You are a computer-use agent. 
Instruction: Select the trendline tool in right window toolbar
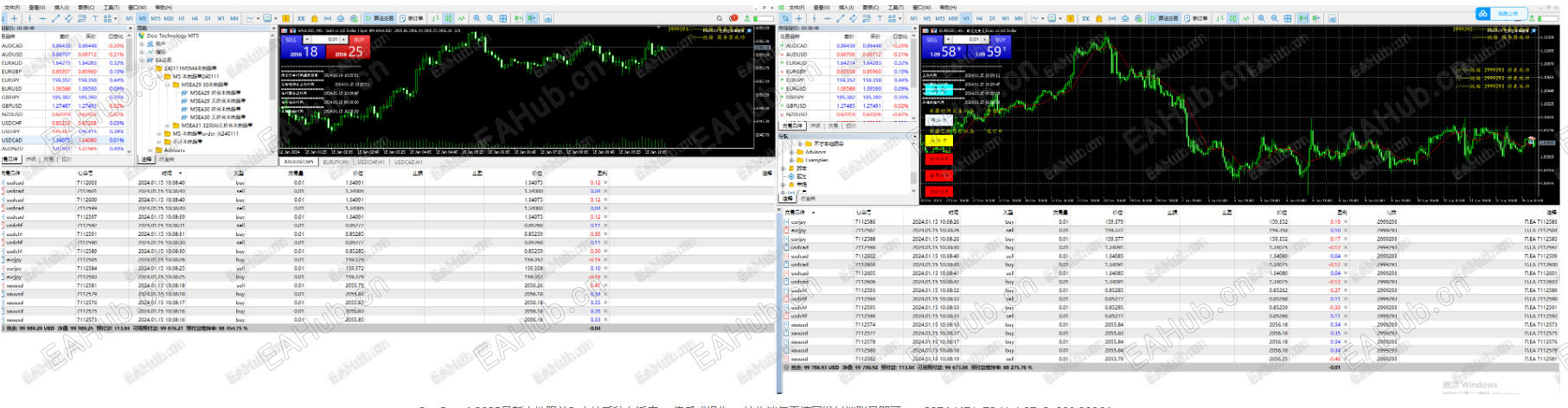pyautogui.click(x=841, y=18)
